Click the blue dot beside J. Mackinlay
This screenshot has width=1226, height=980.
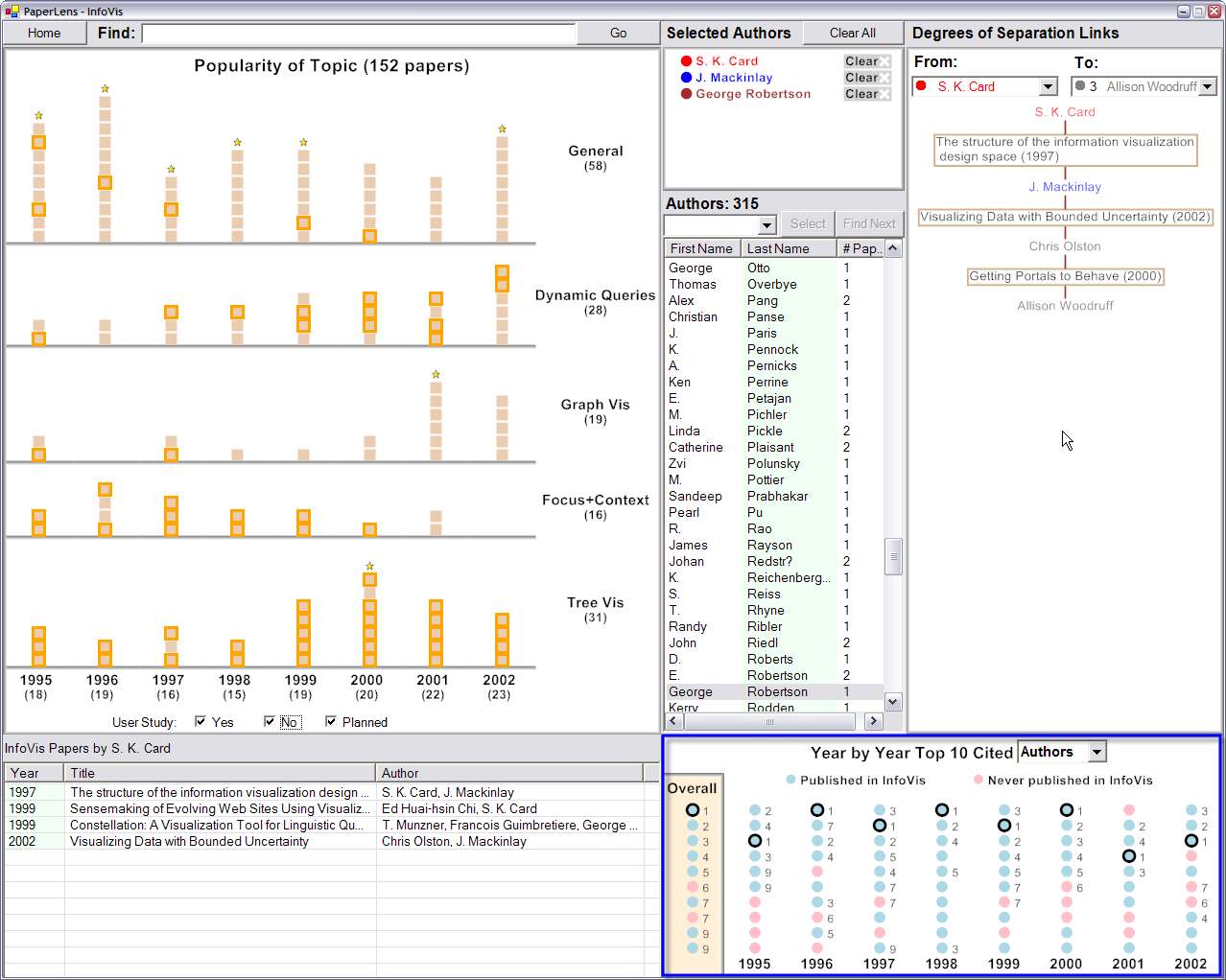coord(686,78)
